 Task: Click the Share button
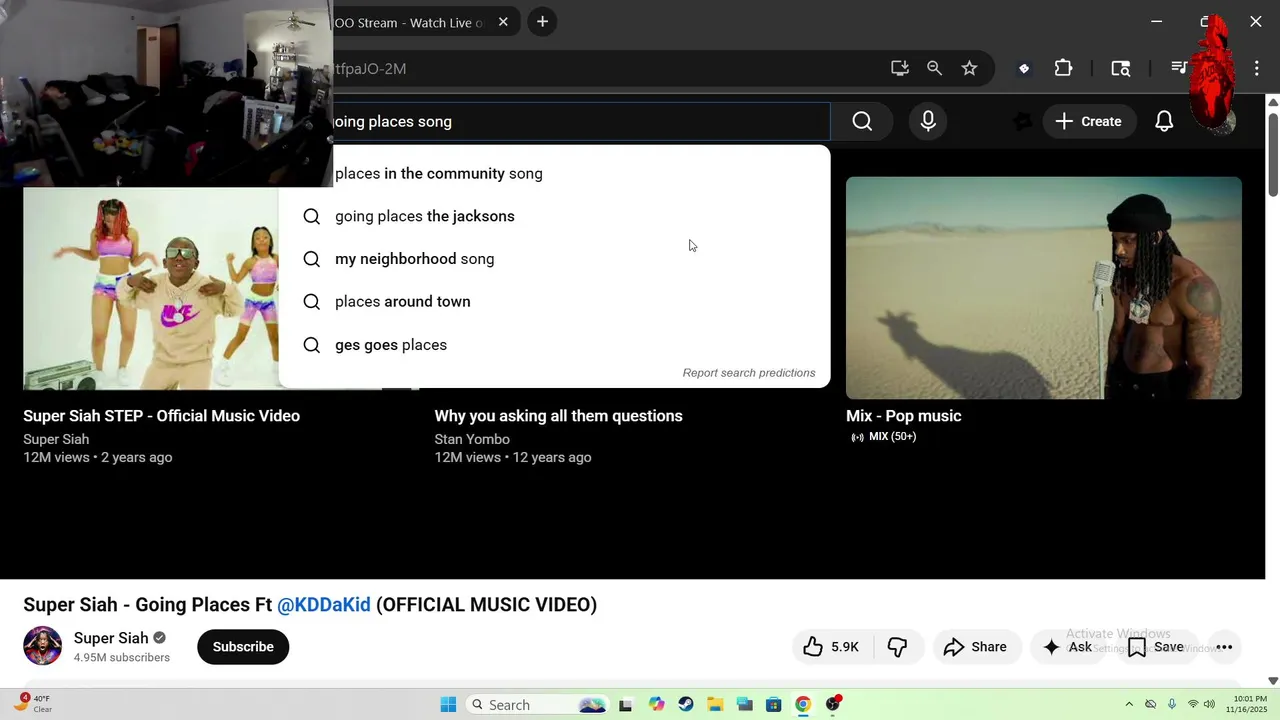tap(975, 647)
